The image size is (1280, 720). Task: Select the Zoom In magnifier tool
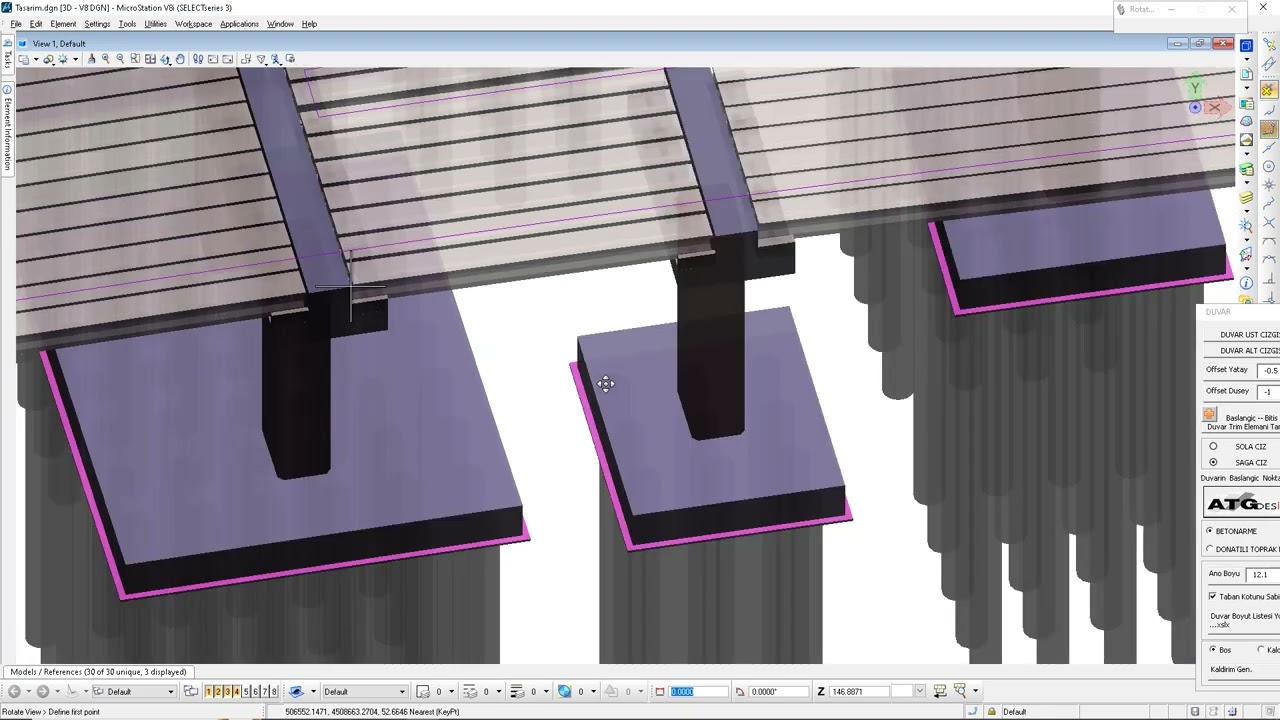[x=106, y=59]
